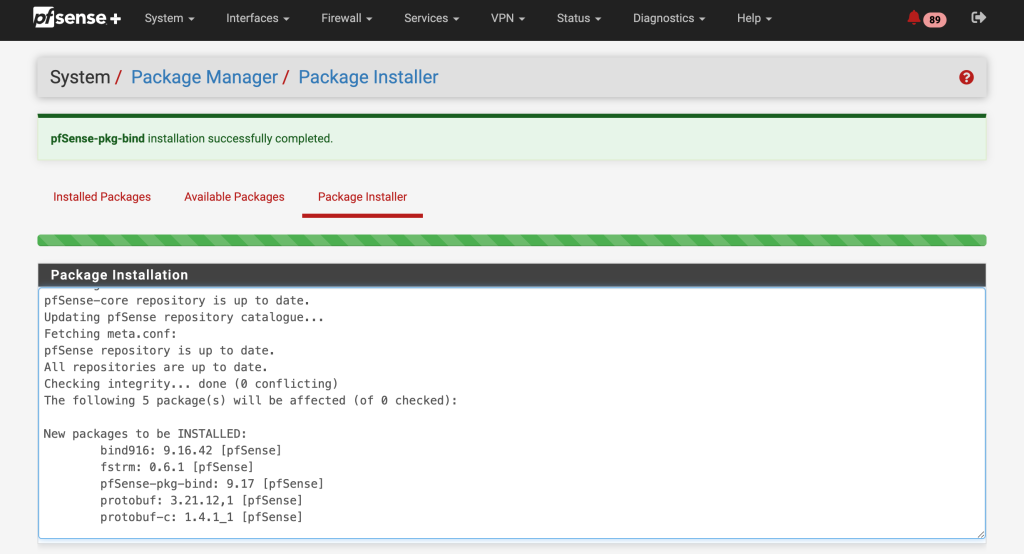The image size is (1024, 554).
Task: Click the Package Installation panel heading
Action: [x=512, y=275]
